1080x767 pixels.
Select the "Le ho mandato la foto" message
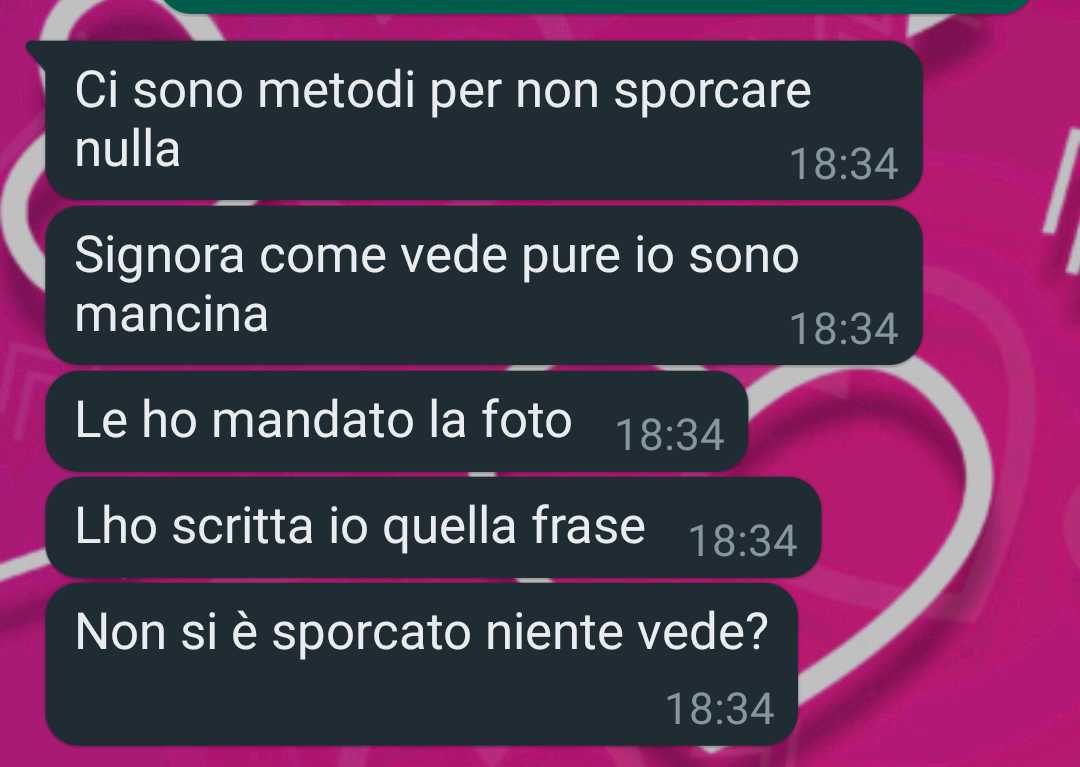click(x=397, y=421)
